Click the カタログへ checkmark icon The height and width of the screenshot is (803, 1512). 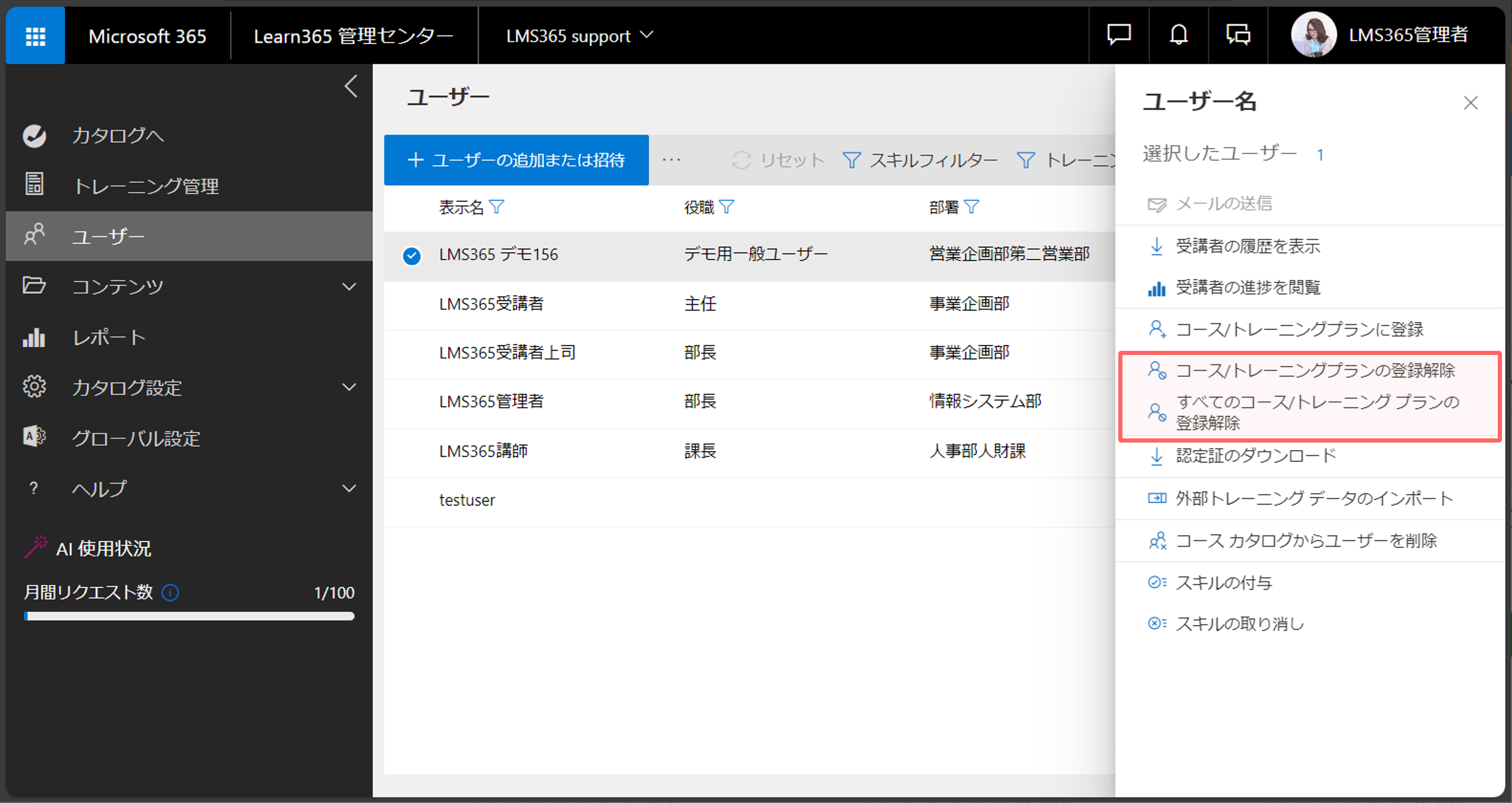(x=34, y=136)
